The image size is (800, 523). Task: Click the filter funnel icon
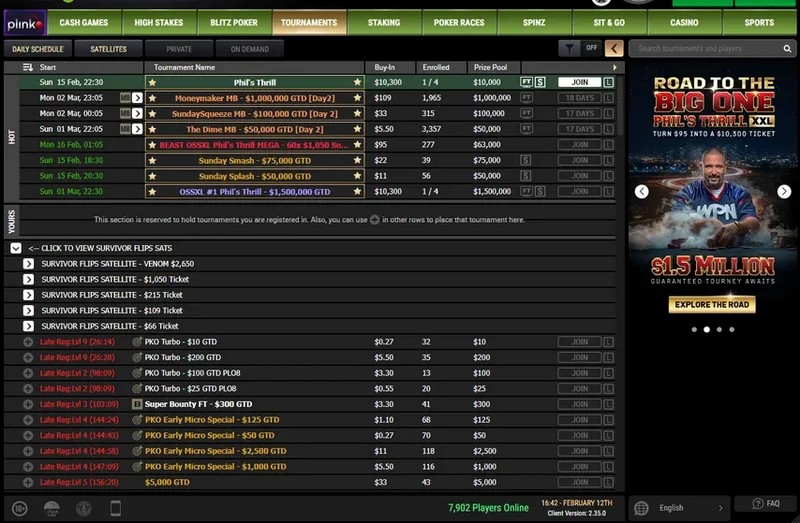point(568,48)
